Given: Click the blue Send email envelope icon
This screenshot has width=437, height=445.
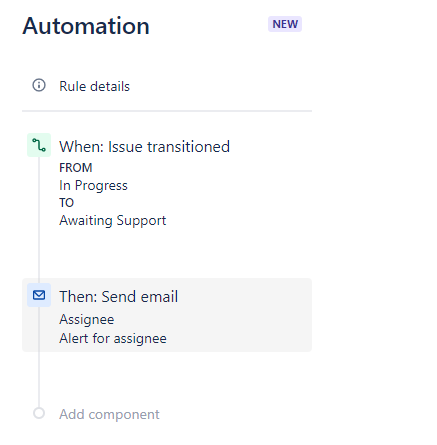Looking at the screenshot, I should click(x=39, y=295).
